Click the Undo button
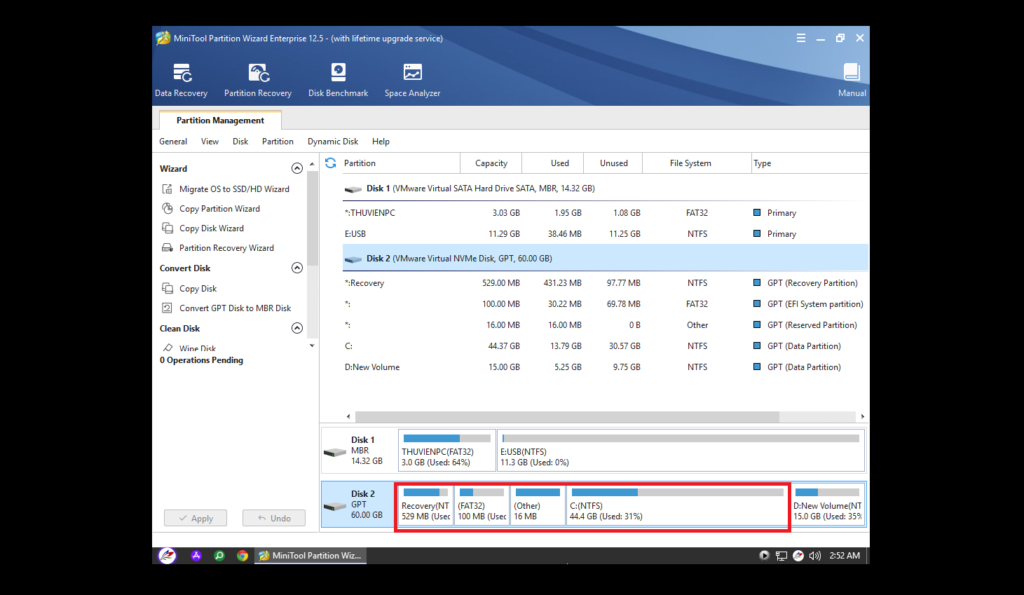Viewport: 1024px width, 595px height. coord(274,518)
